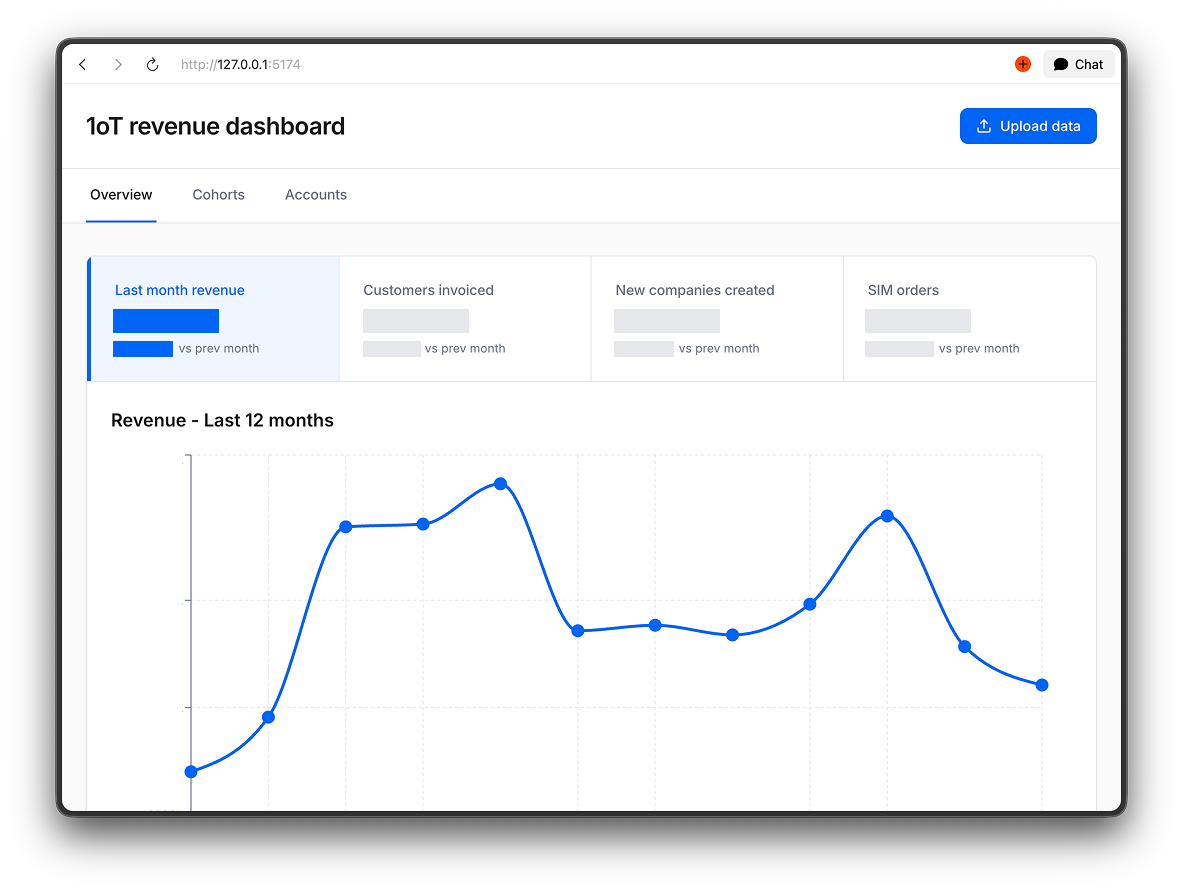Click the grayed-out forward navigation arrow
Screen dimensions: 1183x891
coord(117,63)
